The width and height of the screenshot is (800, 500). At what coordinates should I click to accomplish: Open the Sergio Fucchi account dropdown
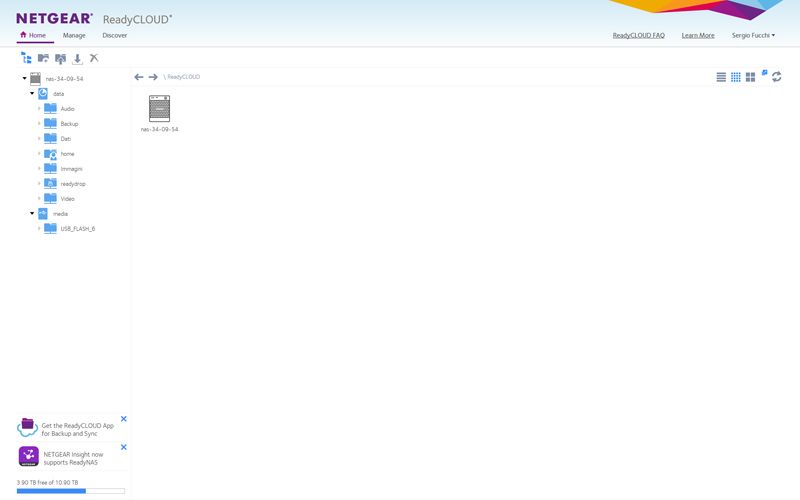pyautogui.click(x=753, y=35)
